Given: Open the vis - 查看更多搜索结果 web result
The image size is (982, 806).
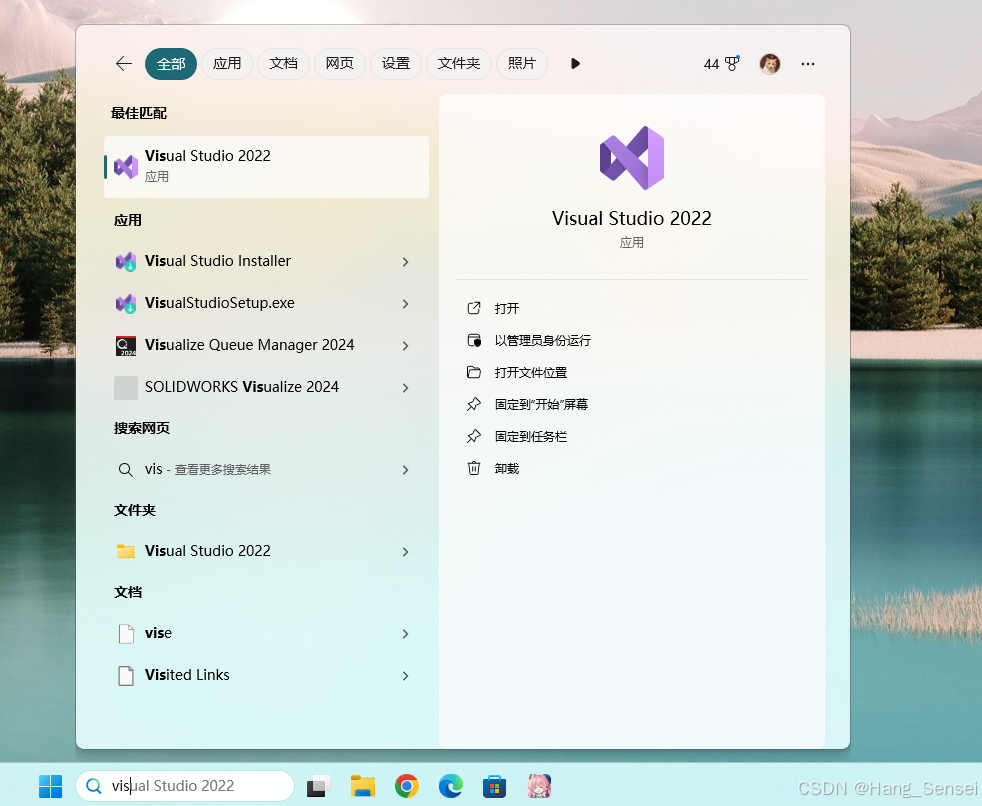Looking at the screenshot, I should pos(207,469).
